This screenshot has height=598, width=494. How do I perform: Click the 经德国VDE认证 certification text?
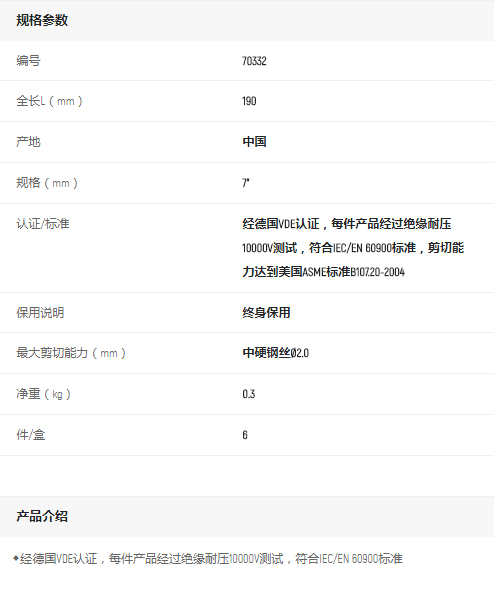pos(281,224)
